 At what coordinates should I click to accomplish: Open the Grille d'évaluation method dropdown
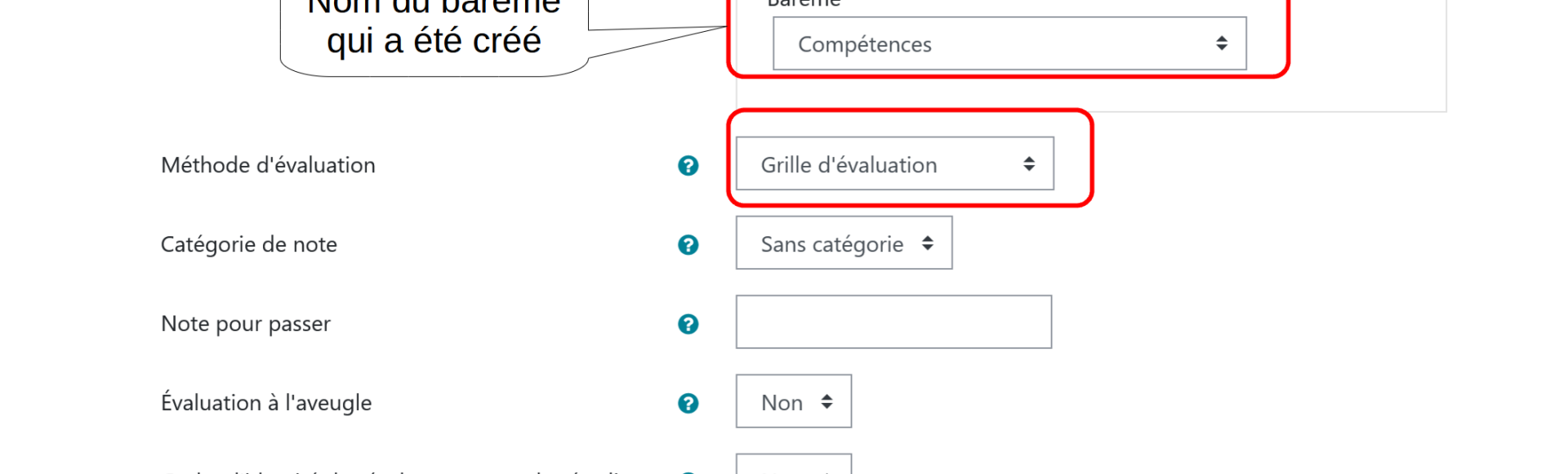tap(895, 163)
